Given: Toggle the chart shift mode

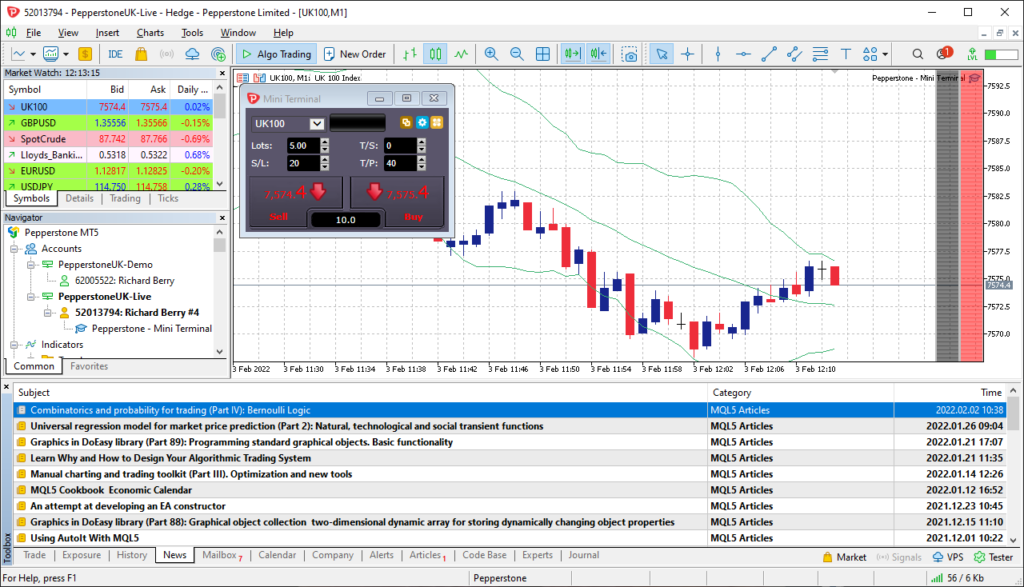Looking at the screenshot, I should (x=597, y=54).
